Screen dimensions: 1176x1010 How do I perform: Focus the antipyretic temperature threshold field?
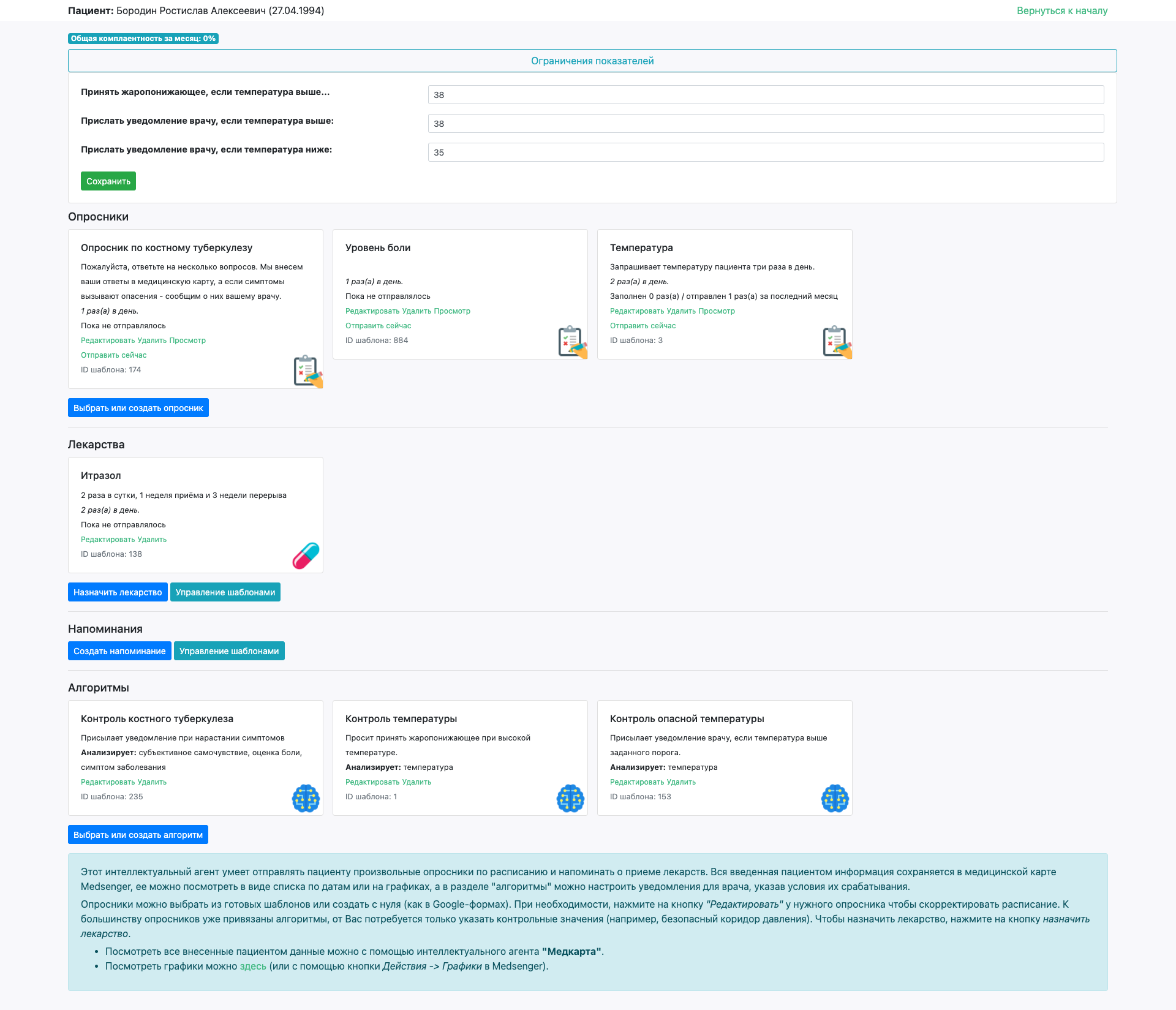point(766,95)
